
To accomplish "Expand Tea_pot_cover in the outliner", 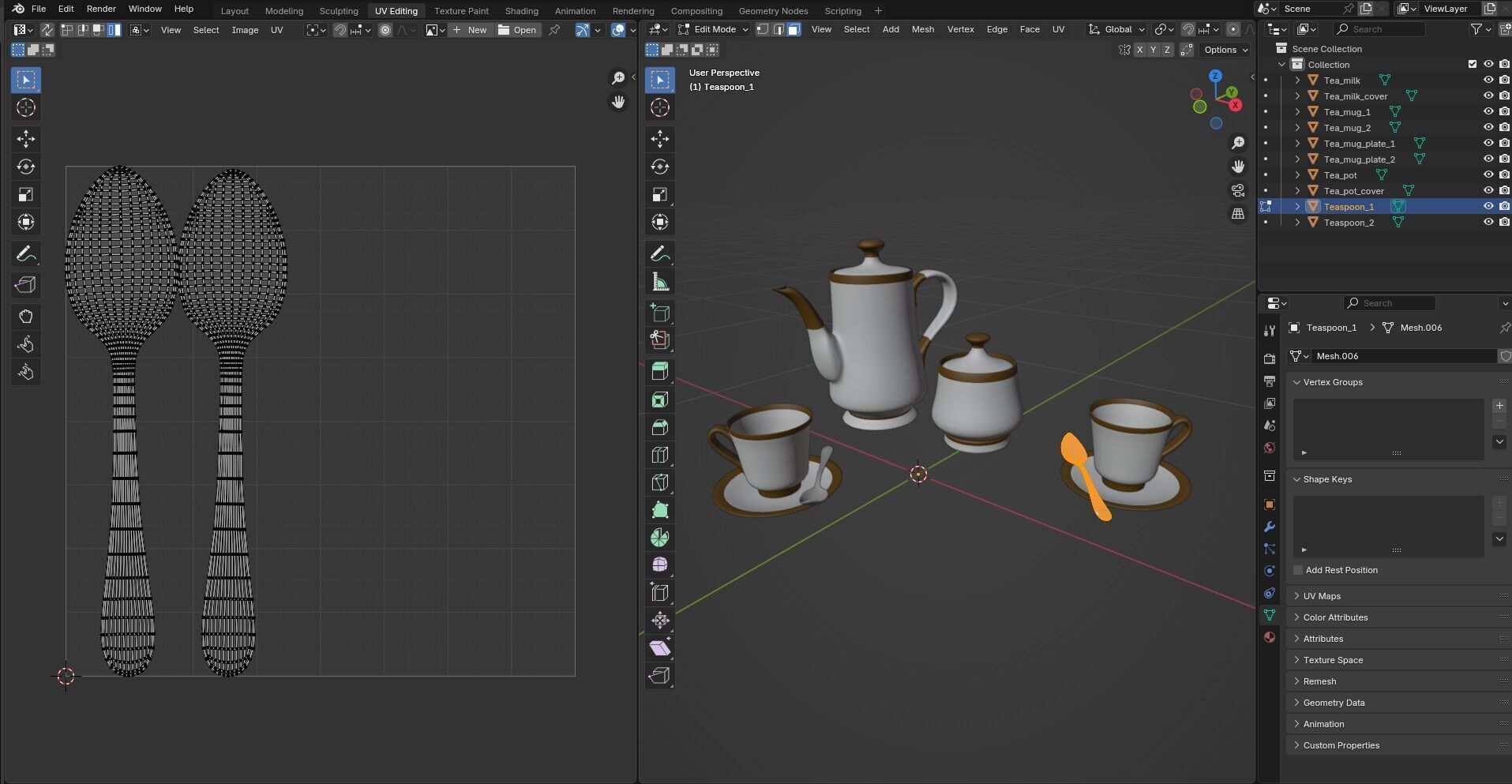I will tap(1297, 190).
